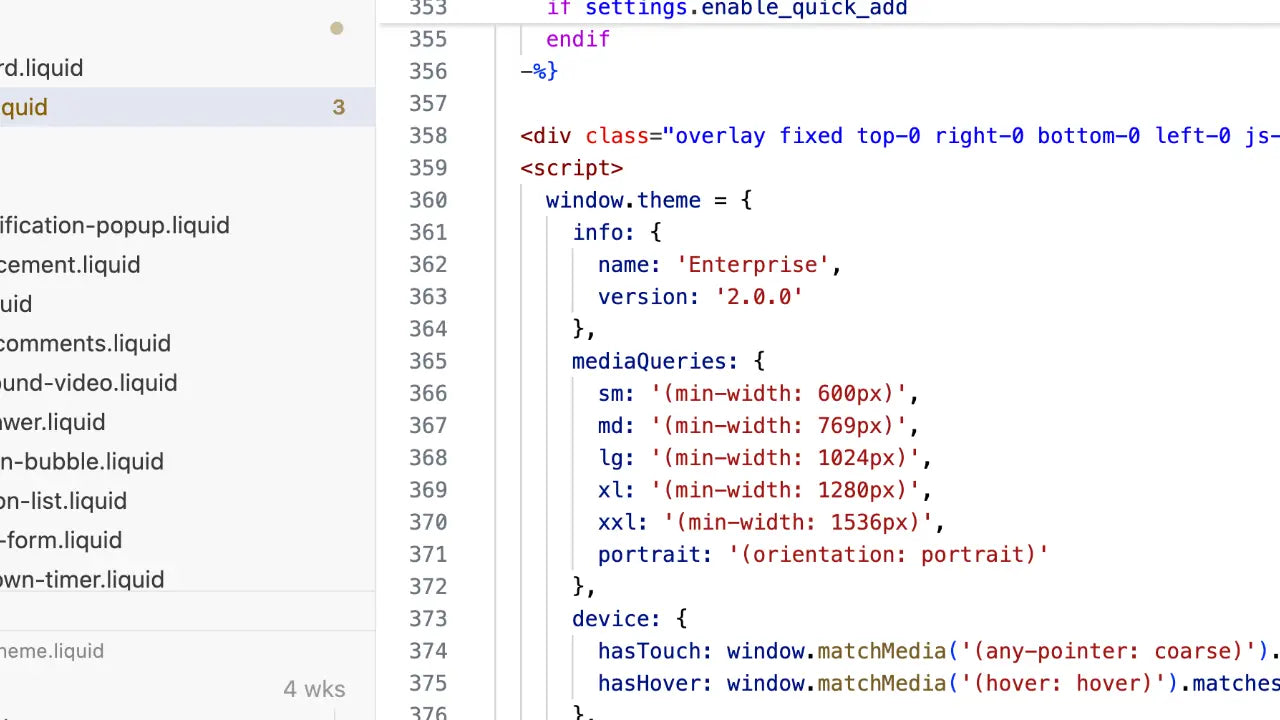Open the cement.liquid file in the sidebar

coord(70,265)
